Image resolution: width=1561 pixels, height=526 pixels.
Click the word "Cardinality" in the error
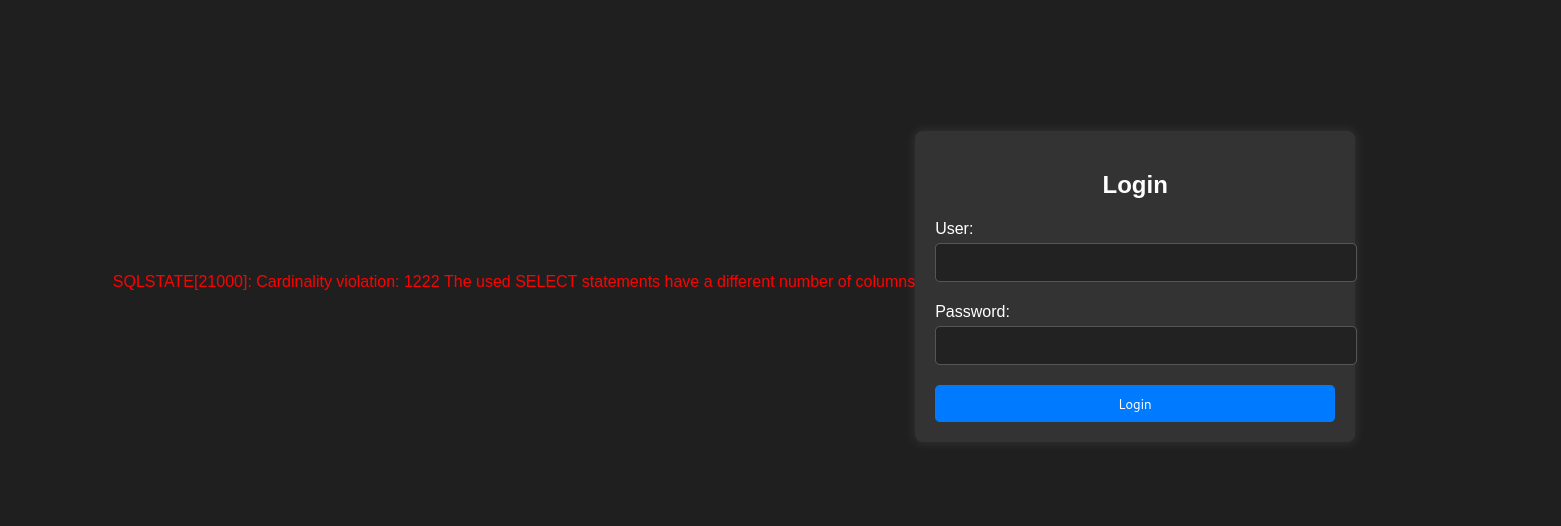pyautogui.click(x=294, y=281)
